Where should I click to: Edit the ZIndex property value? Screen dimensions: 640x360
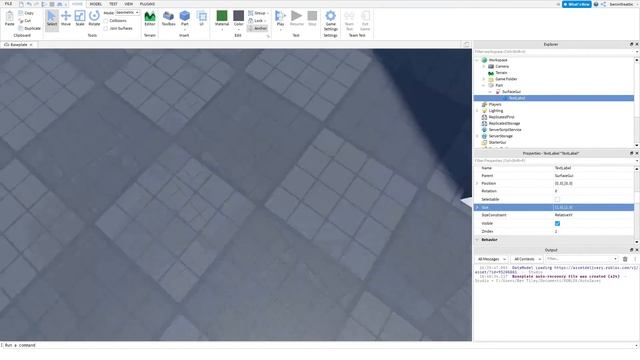(593, 231)
